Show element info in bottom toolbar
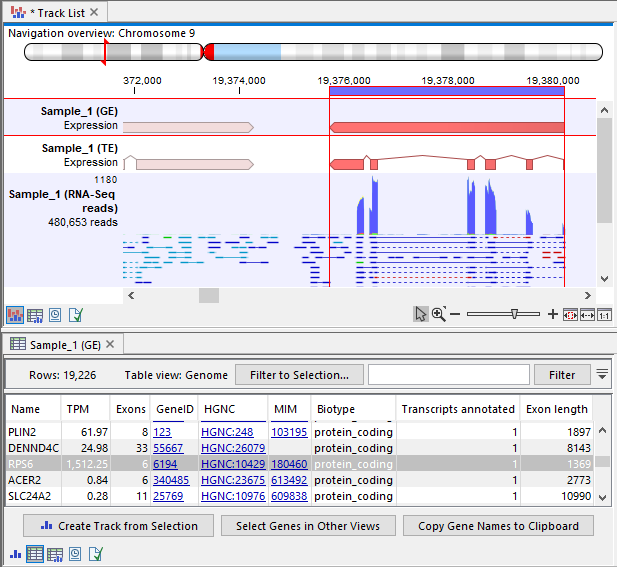 click(96, 553)
